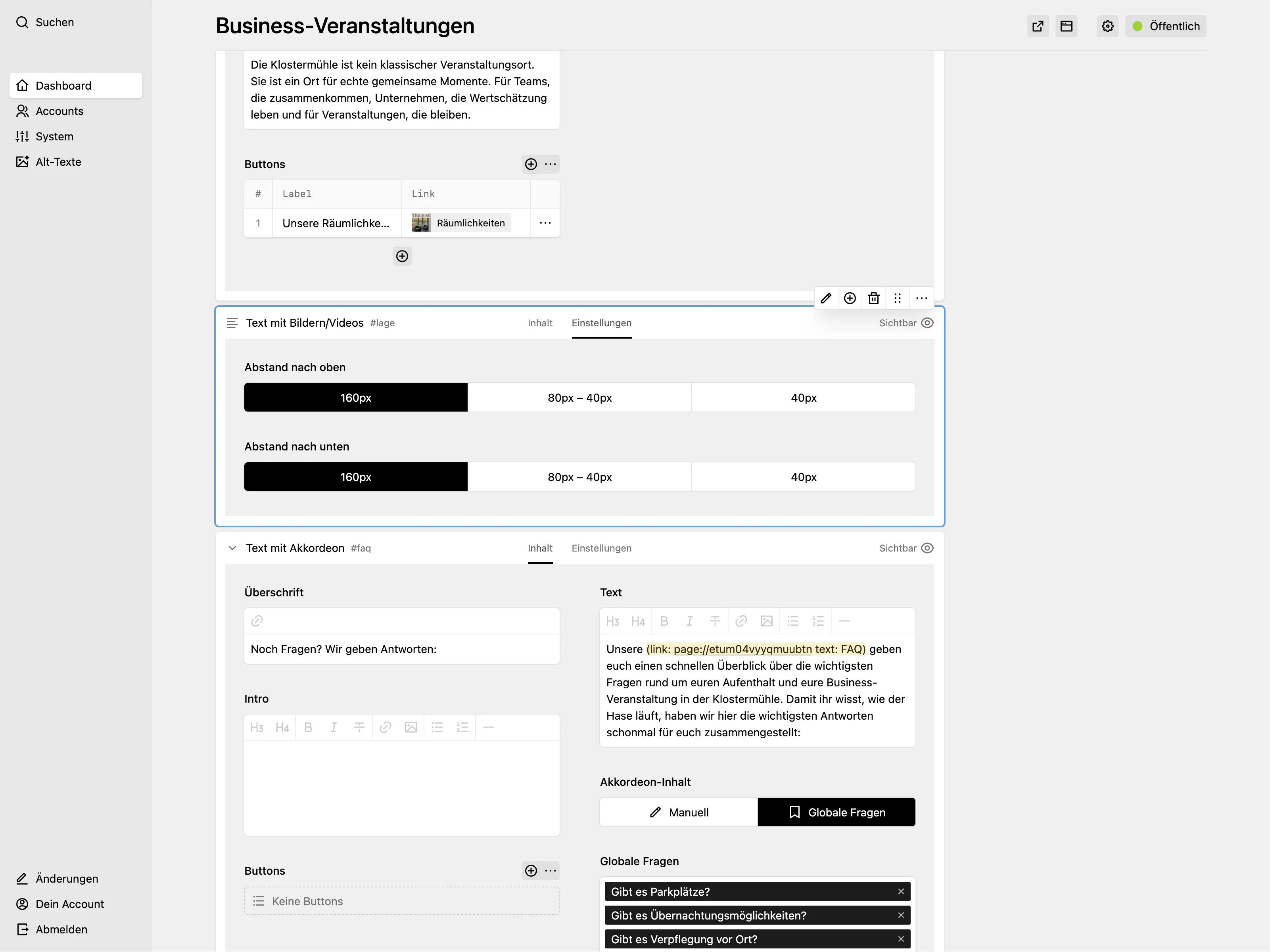Click the drag handle dots icon in block toolbar
The height and width of the screenshot is (952, 1270).
click(898, 299)
